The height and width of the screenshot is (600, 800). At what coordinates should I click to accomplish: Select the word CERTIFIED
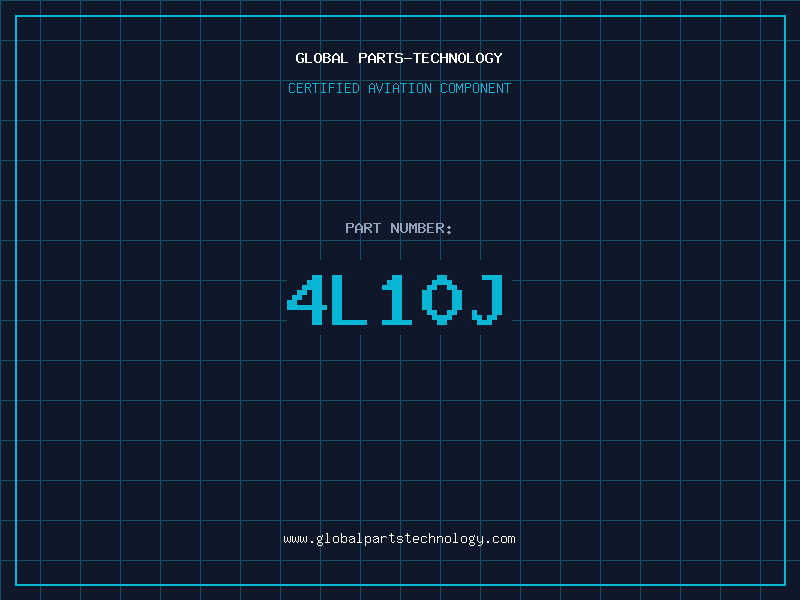(x=324, y=88)
